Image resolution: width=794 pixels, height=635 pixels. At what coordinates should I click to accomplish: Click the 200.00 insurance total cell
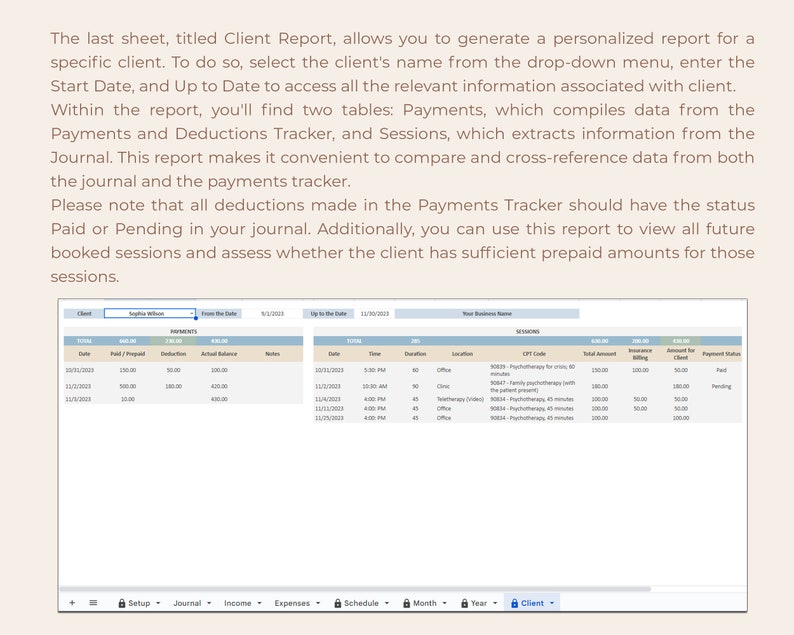(x=640, y=341)
